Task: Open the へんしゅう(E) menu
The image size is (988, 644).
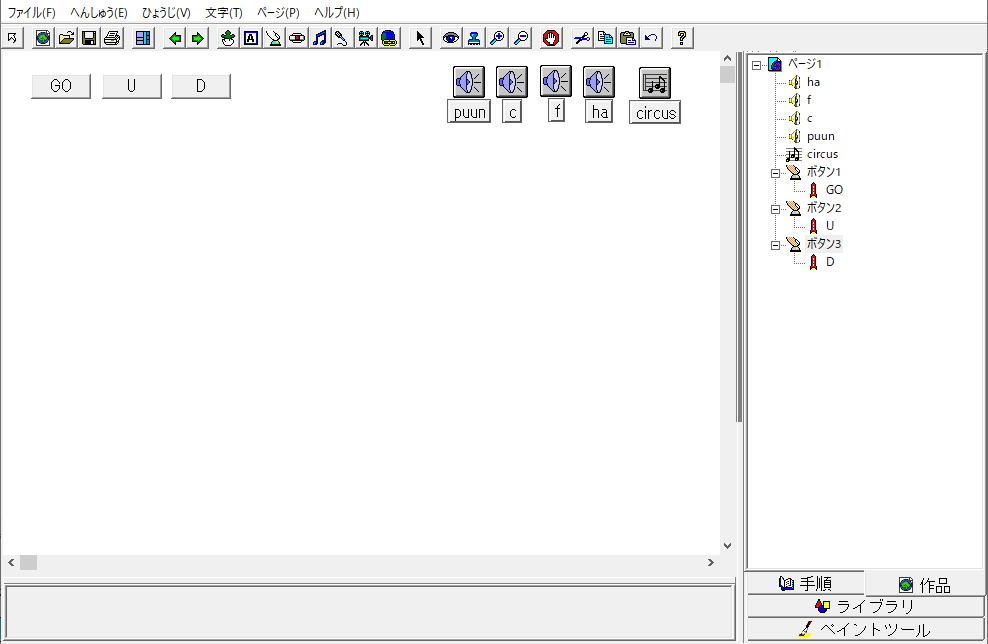Action: coord(98,13)
